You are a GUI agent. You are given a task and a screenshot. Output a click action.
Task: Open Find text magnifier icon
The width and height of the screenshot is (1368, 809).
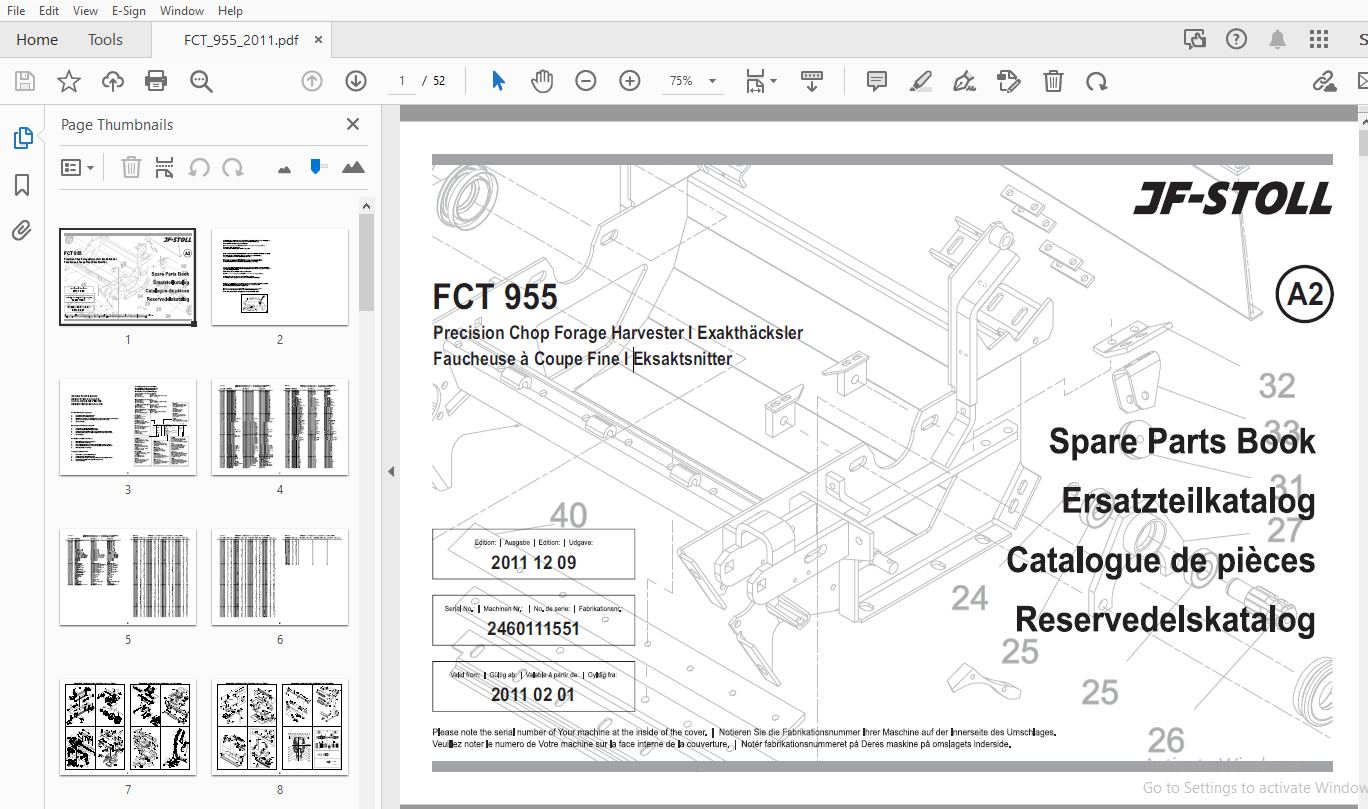(x=201, y=81)
